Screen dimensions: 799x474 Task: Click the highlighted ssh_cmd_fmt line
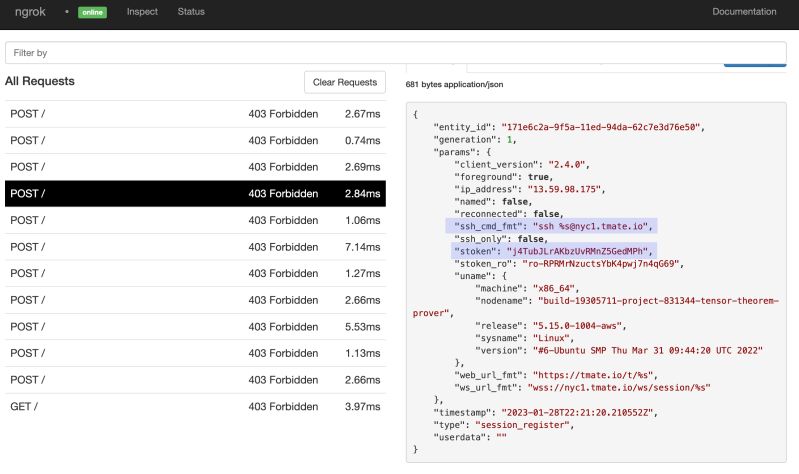(551, 226)
